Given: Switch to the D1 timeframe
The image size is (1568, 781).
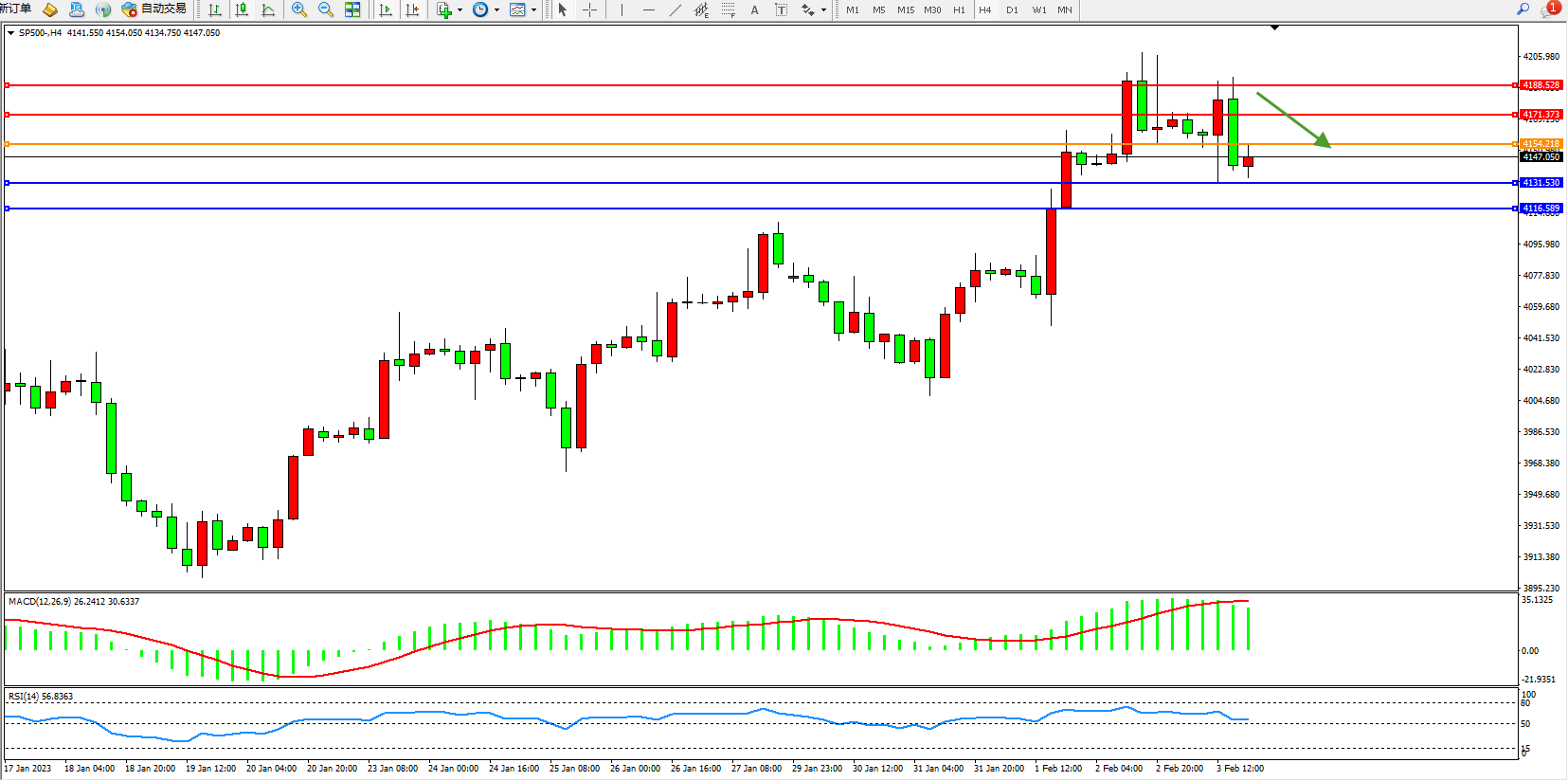Looking at the screenshot, I should [x=1012, y=9].
